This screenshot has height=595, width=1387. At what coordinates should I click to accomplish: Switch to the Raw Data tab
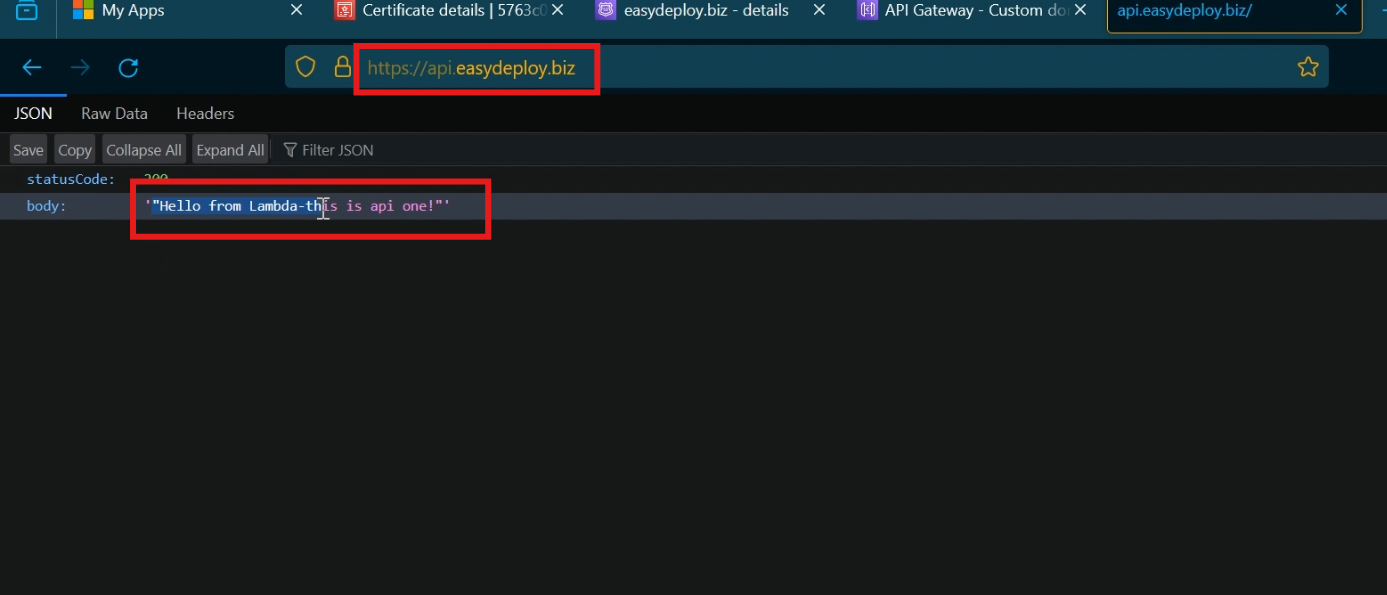(114, 114)
